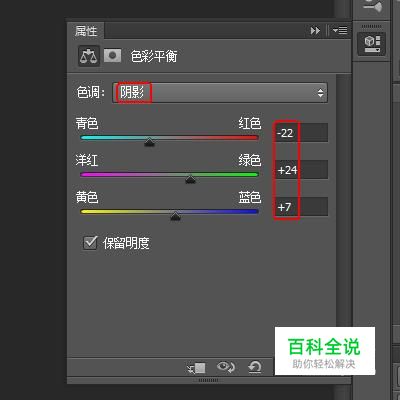Toggle the 保留明度 checkbox
Image resolution: width=400 pixels, height=400 pixels.
click(90, 243)
